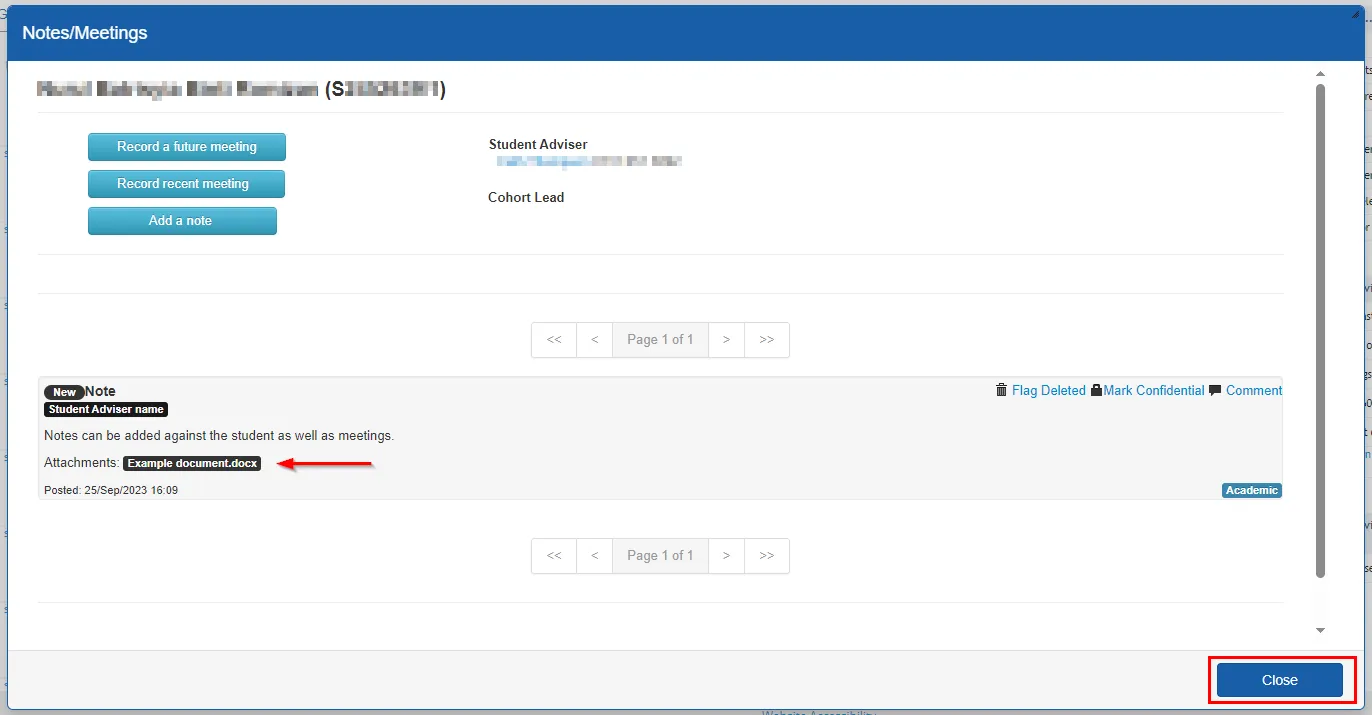Click the next-page arrow in the top pagination bar
1372x715 pixels.
click(726, 340)
